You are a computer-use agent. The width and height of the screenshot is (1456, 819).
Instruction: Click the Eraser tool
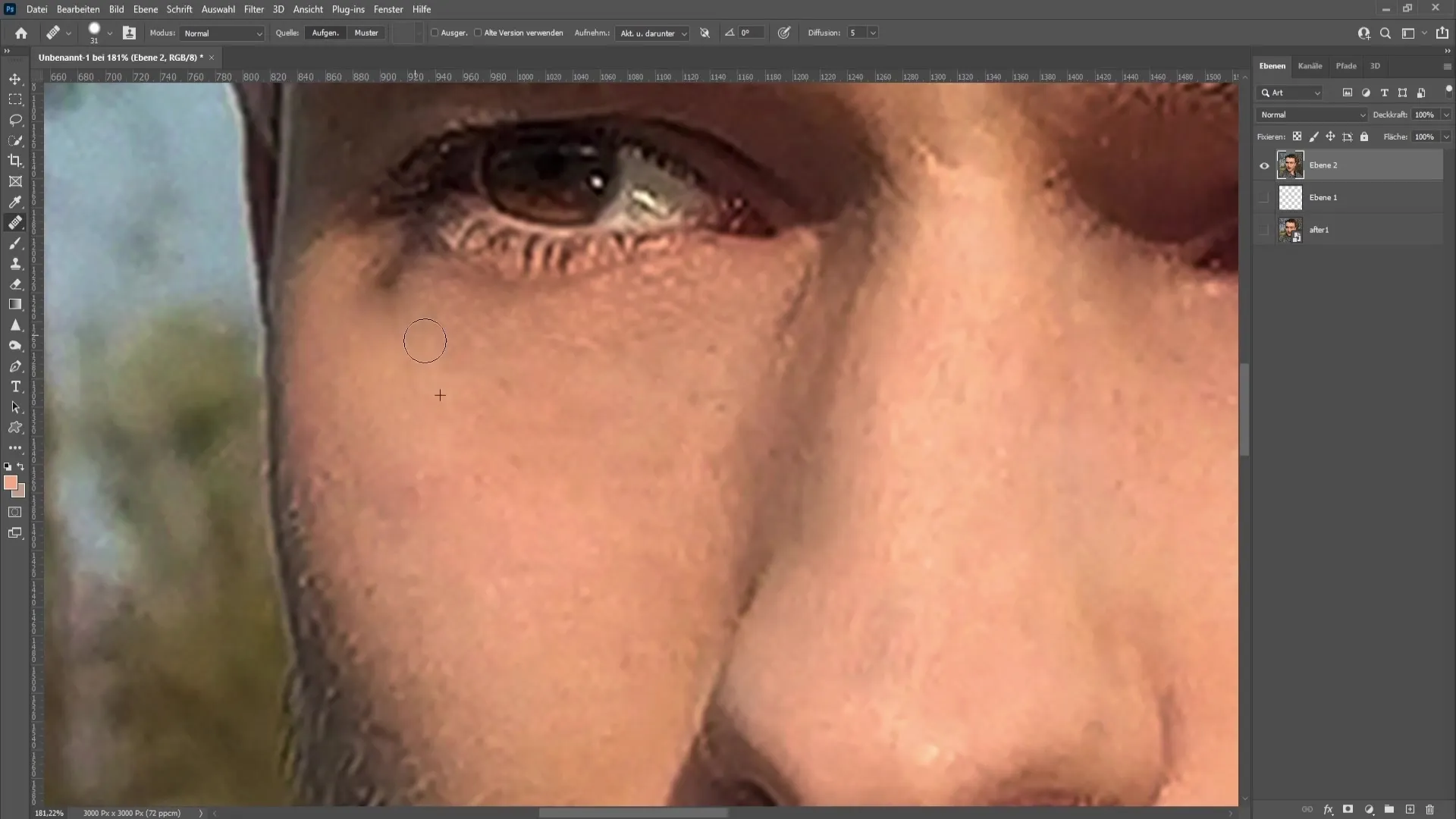click(x=15, y=283)
